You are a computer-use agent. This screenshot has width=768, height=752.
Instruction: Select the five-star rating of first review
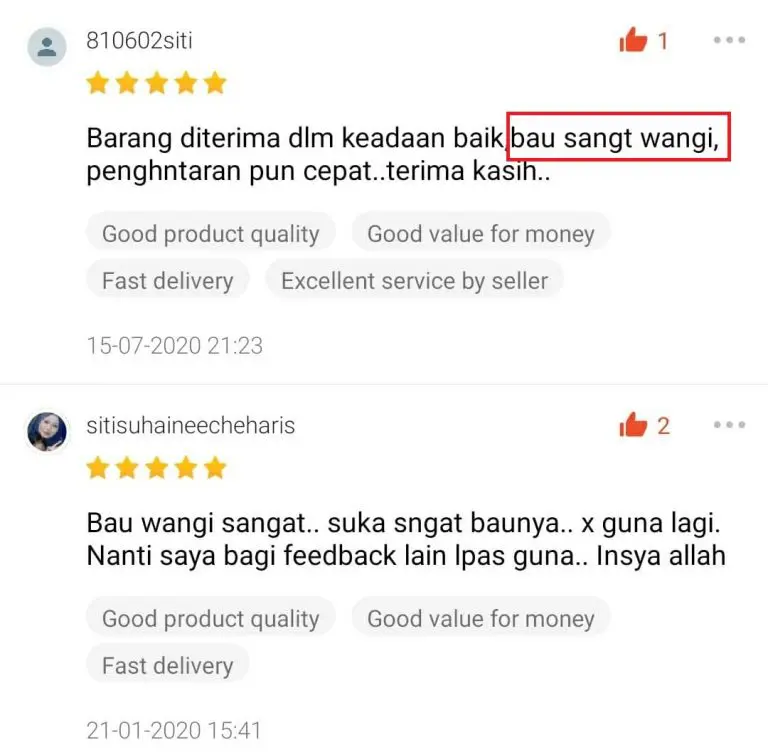pos(156,82)
